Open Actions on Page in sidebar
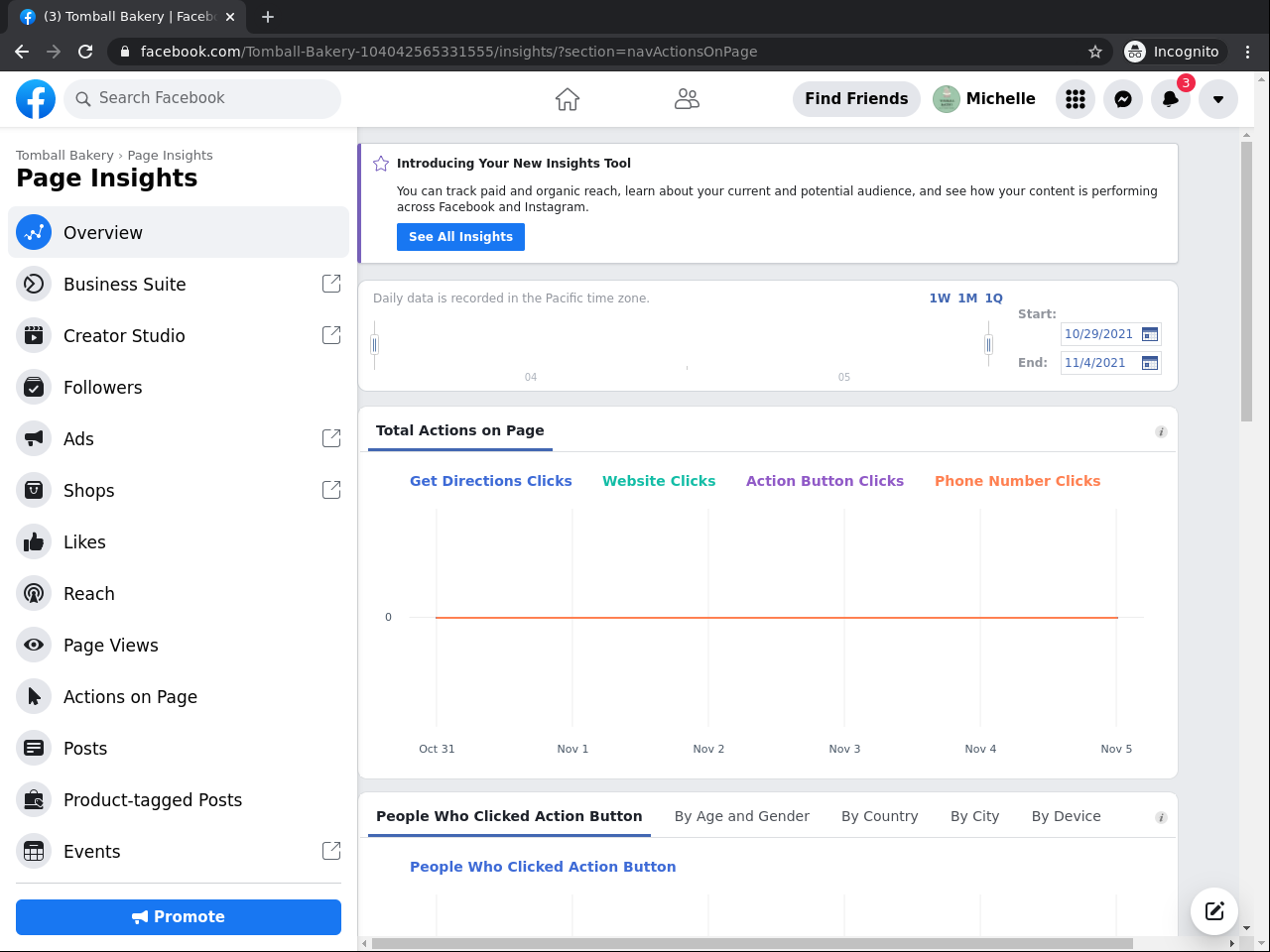1270x952 pixels. [x=130, y=697]
